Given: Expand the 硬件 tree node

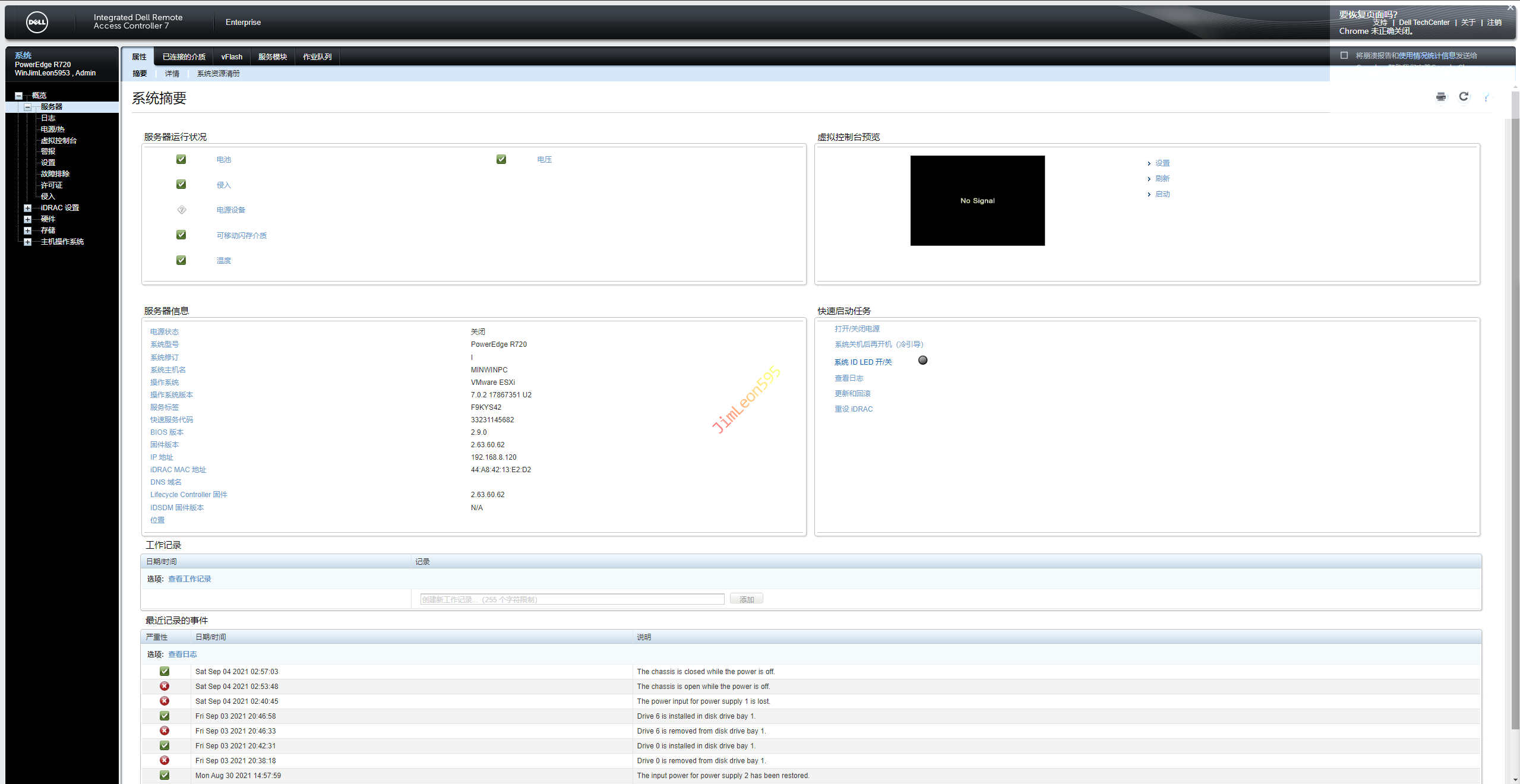Looking at the screenshot, I should pyautogui.click(x=27, y=219).
